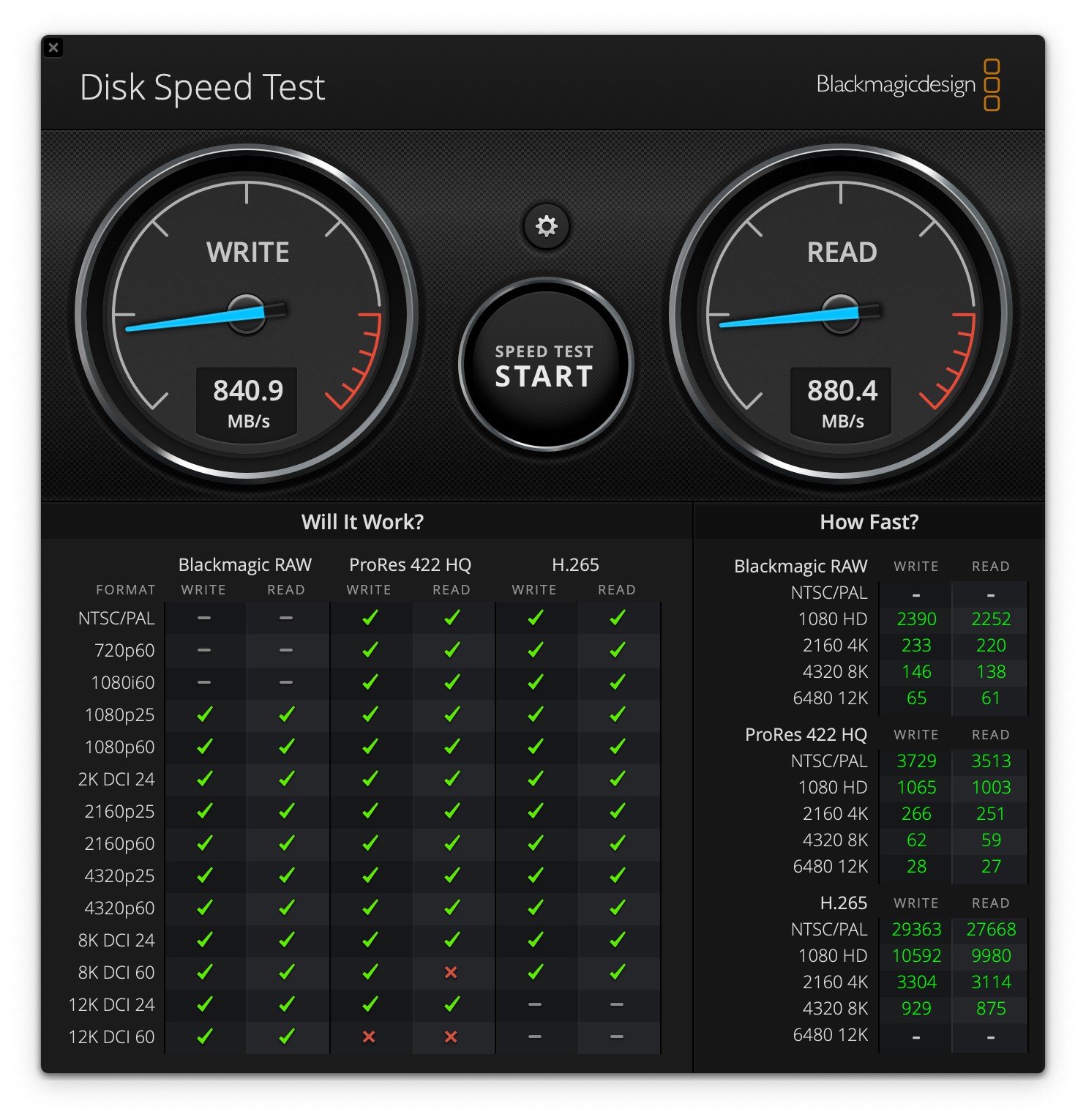Click the "3513" ProRes read value

pos(991,761)
